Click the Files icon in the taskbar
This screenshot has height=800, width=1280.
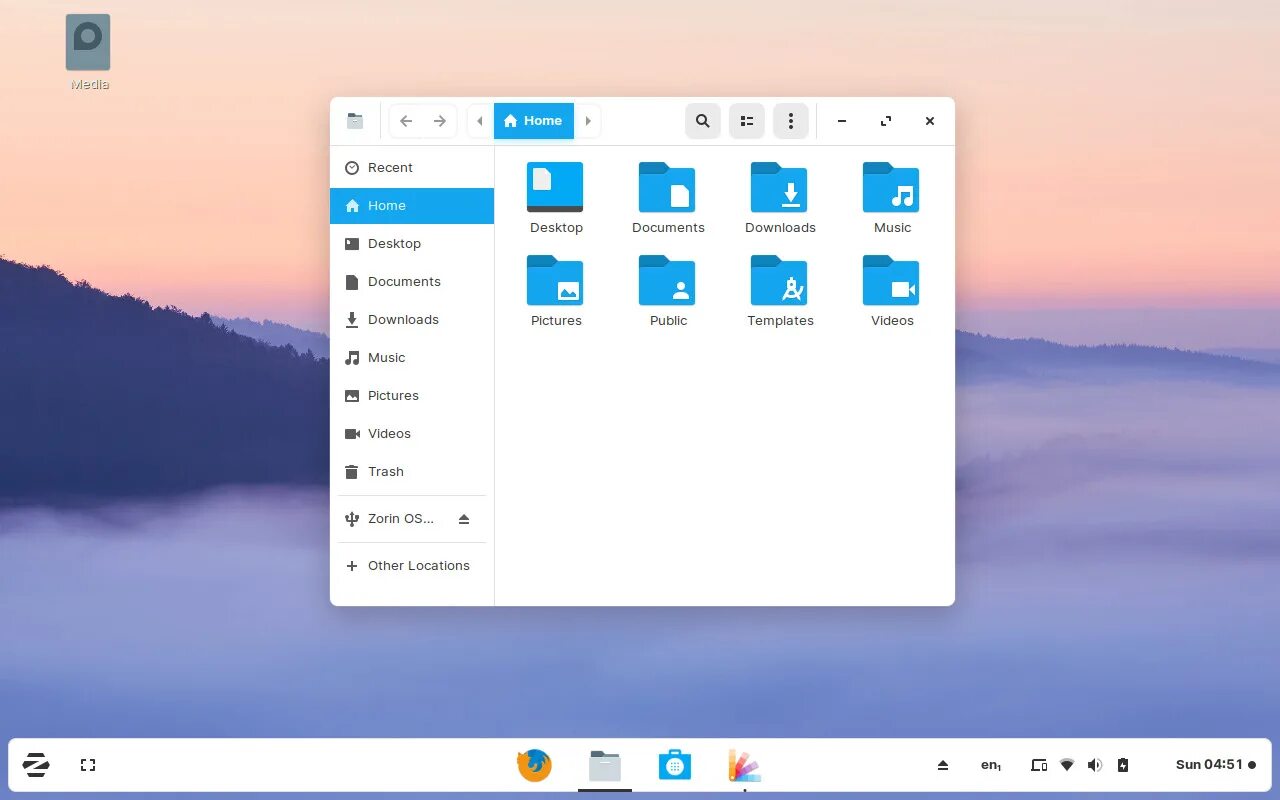coord(605,766)
